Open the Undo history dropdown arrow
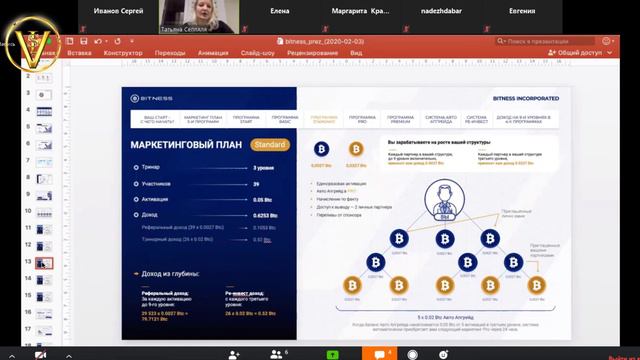 pos(107,41)
